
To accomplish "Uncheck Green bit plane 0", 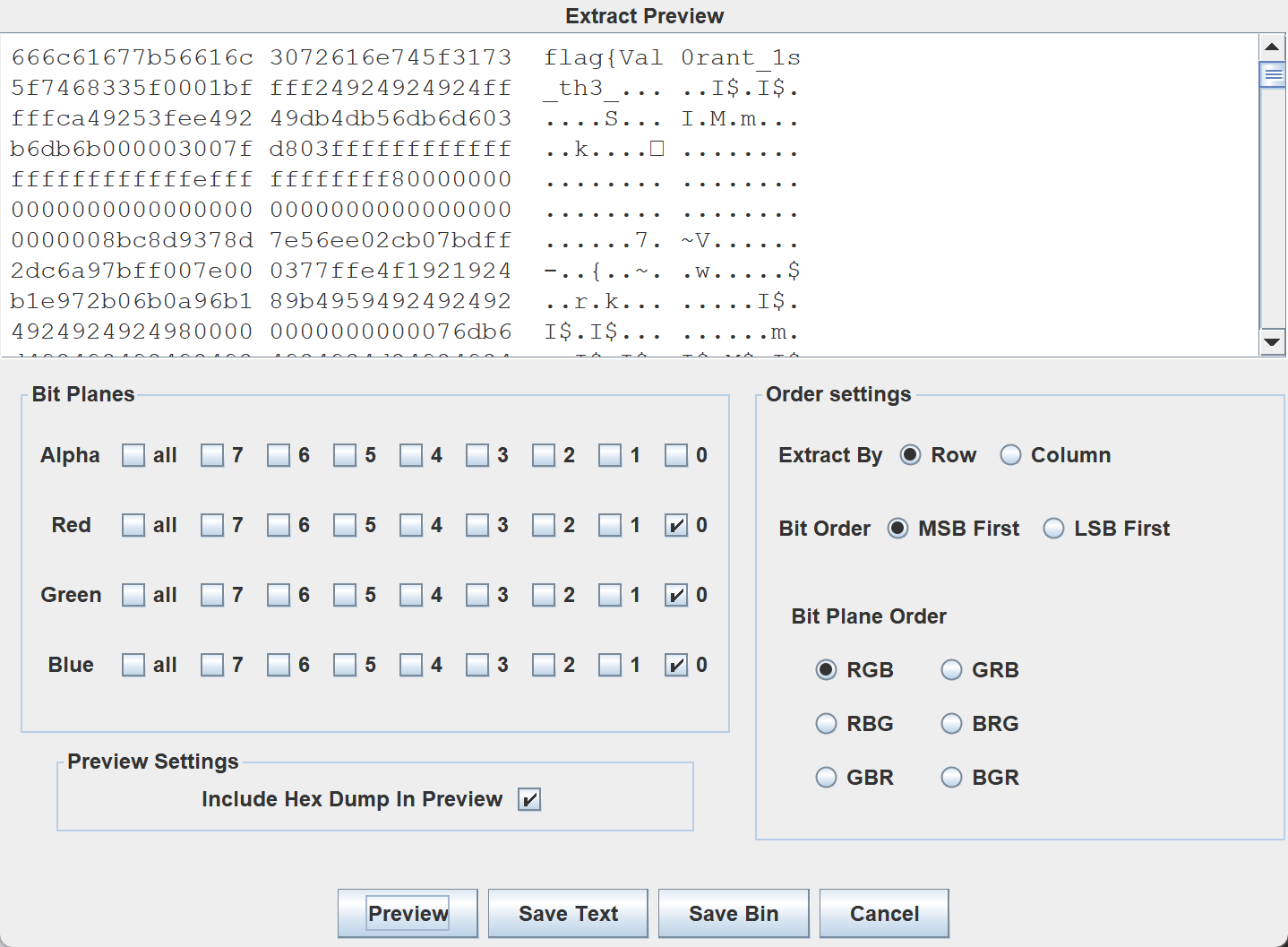I will (676, 595).
